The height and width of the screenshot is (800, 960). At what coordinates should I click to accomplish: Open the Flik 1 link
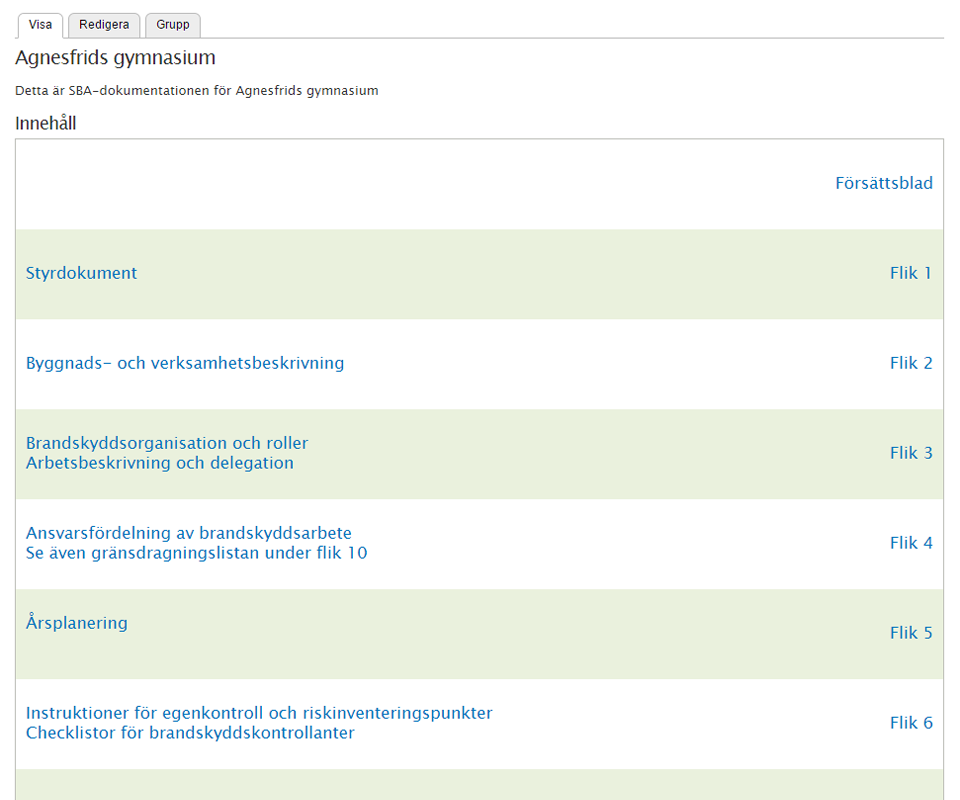tap(910, 273)
